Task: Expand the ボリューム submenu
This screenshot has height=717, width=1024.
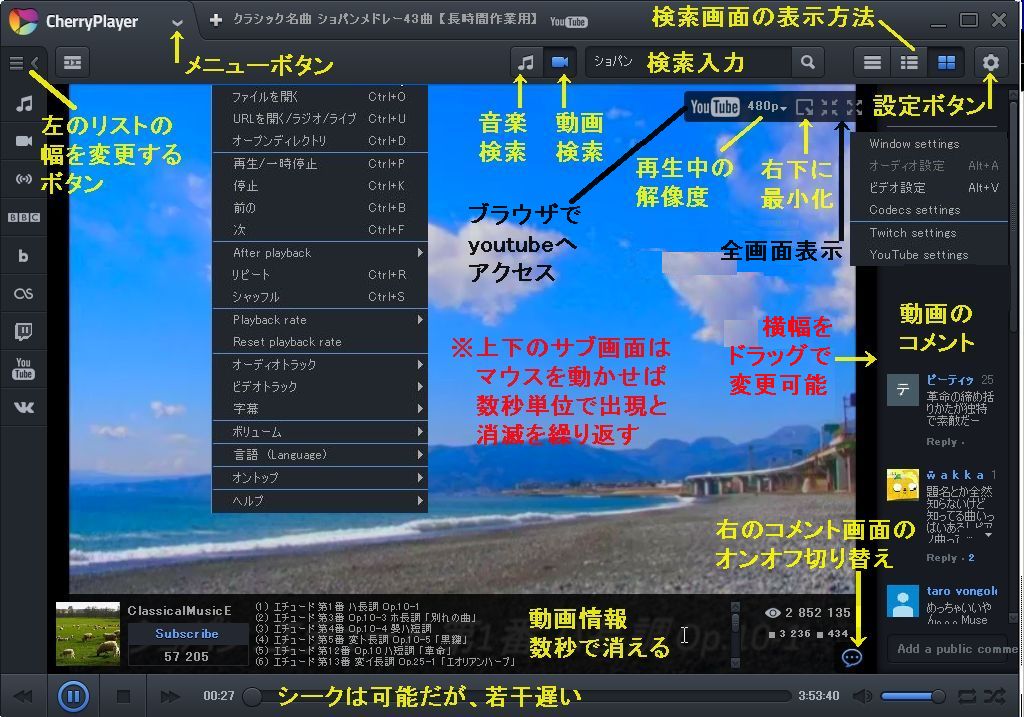Action: [x=320, y=432]
